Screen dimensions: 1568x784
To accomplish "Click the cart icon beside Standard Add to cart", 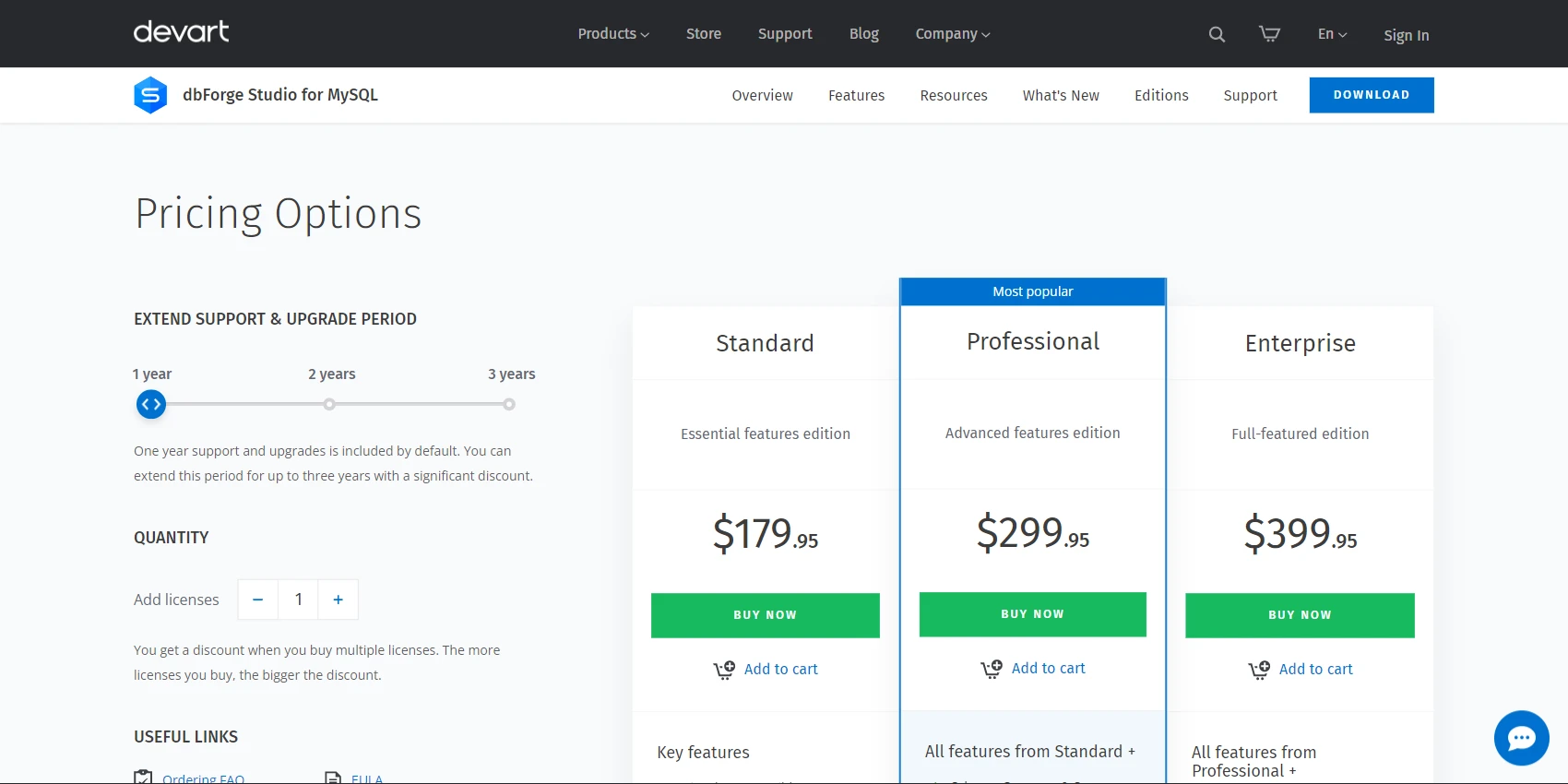I will click(724, 670).
